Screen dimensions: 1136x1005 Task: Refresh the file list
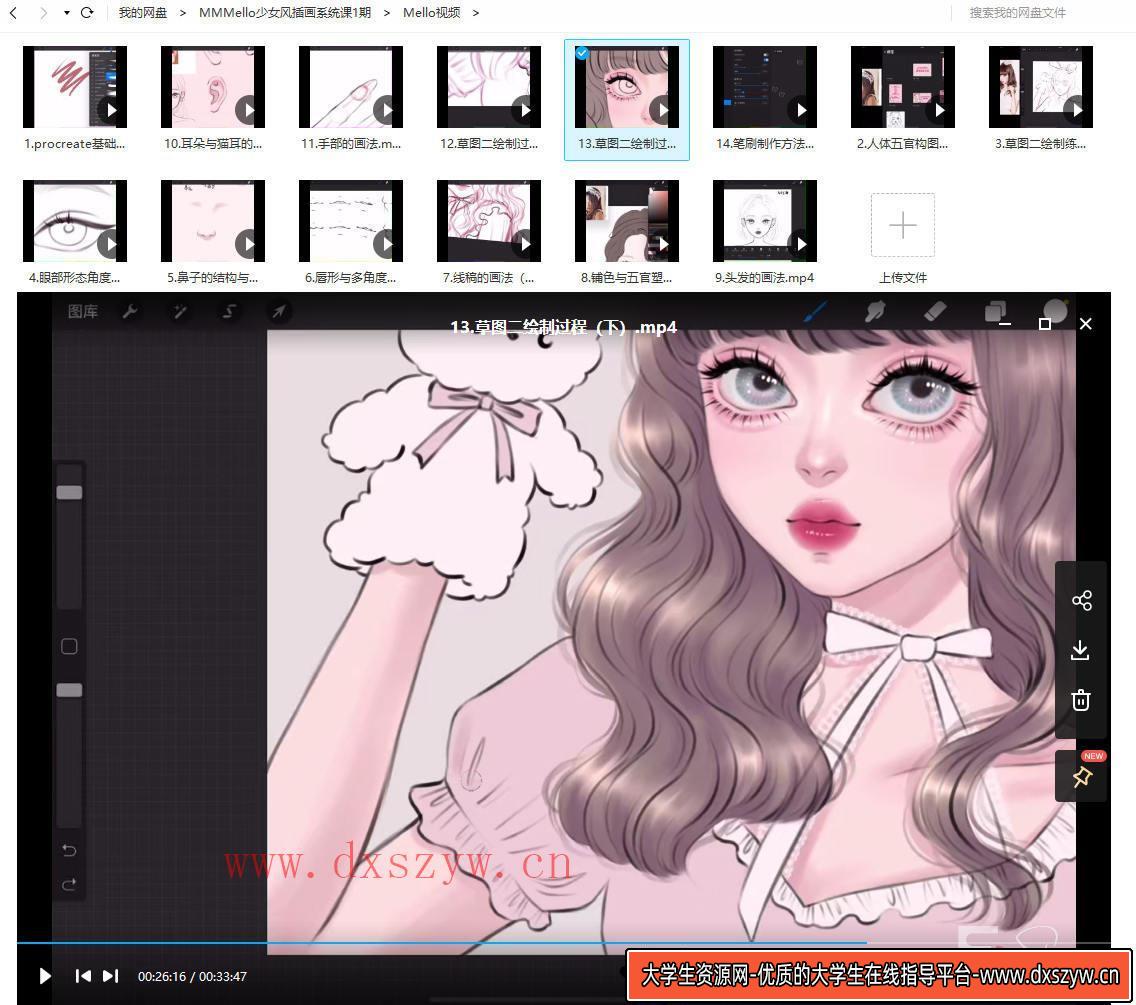point(87,12)
